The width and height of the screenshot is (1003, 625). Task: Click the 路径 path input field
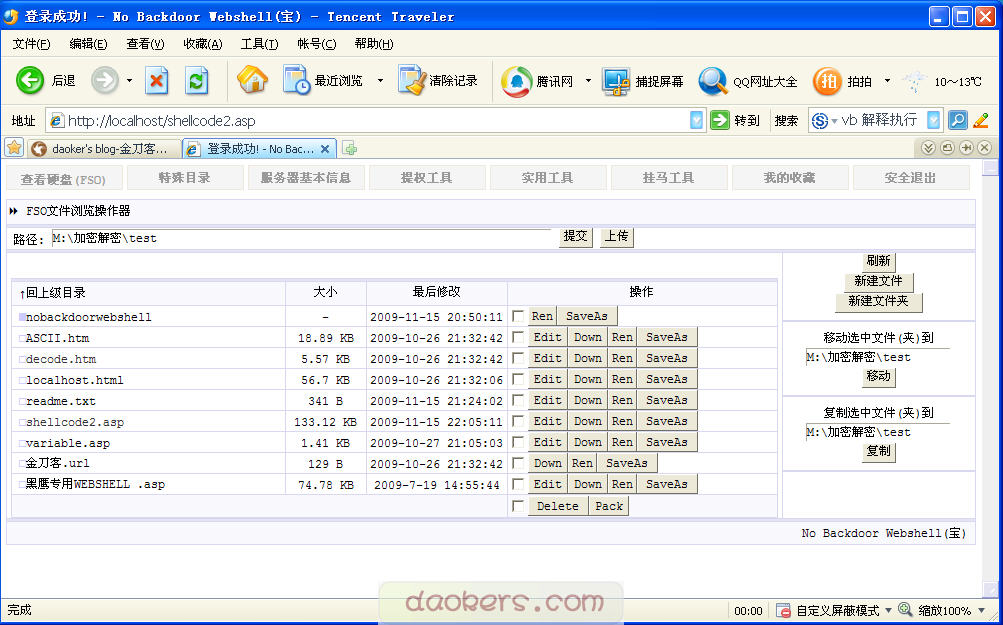(x=301, y=238)
